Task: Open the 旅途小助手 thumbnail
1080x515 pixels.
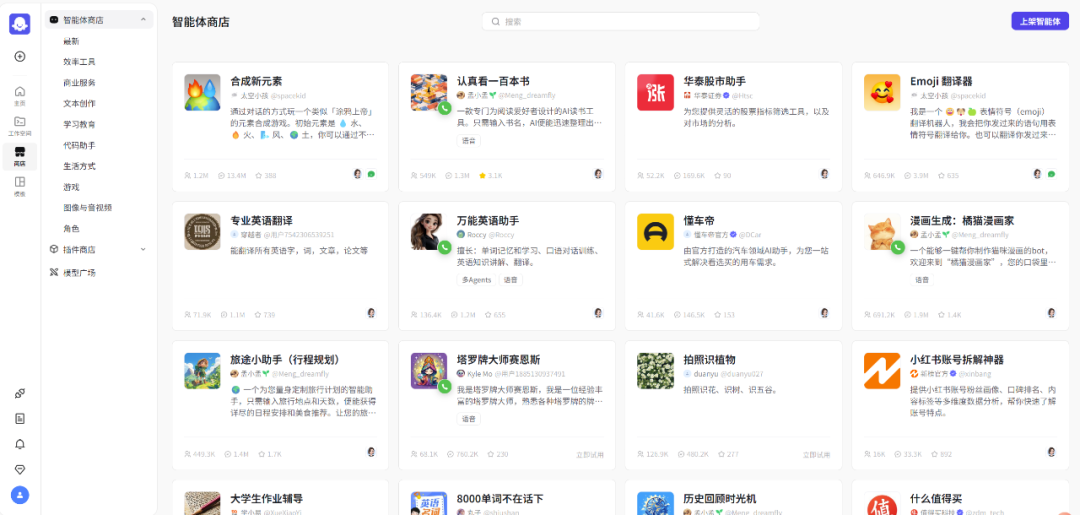Action: 202,370
